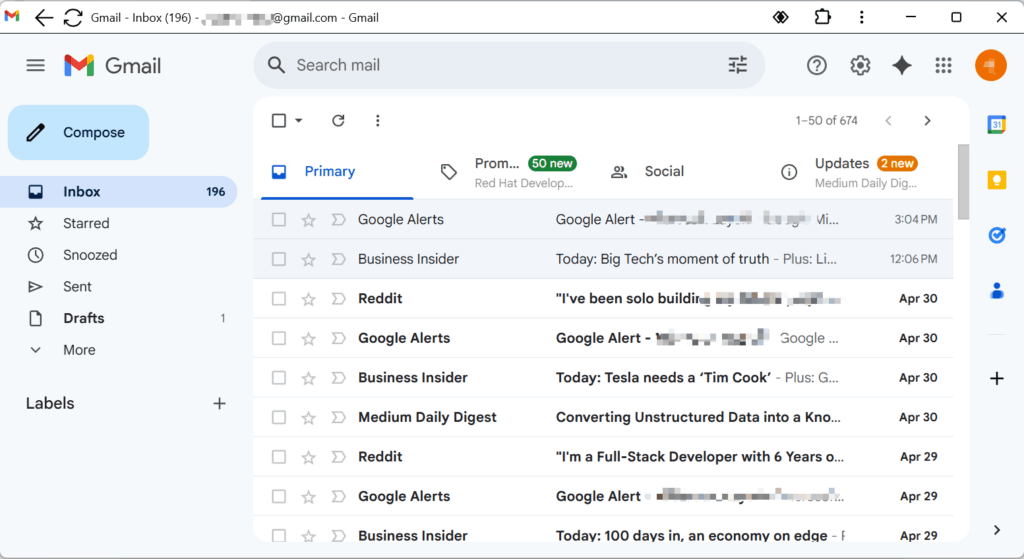Open the More options three-dot menu above mail list

[x=377, y=120]
